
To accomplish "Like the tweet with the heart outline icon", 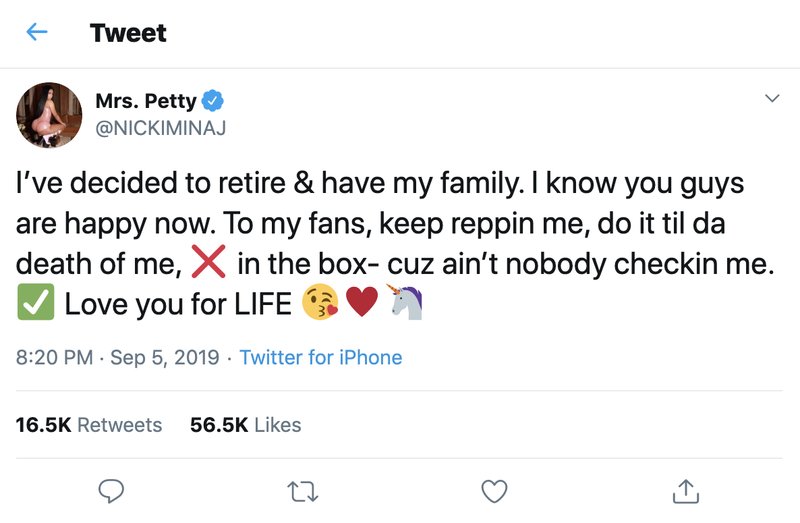I will pos(494,490).
